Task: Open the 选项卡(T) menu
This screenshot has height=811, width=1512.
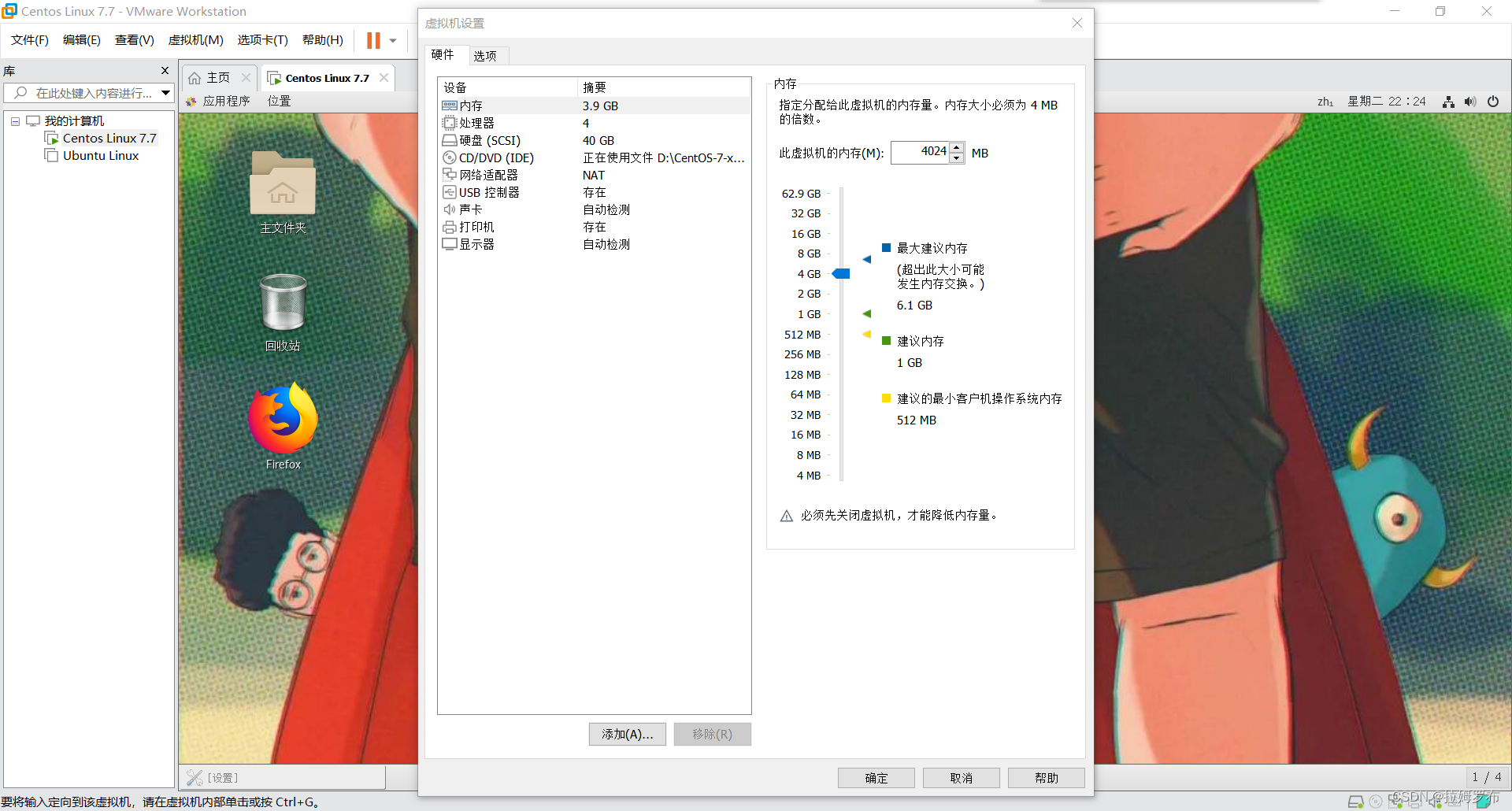Action: pos(263,40)
